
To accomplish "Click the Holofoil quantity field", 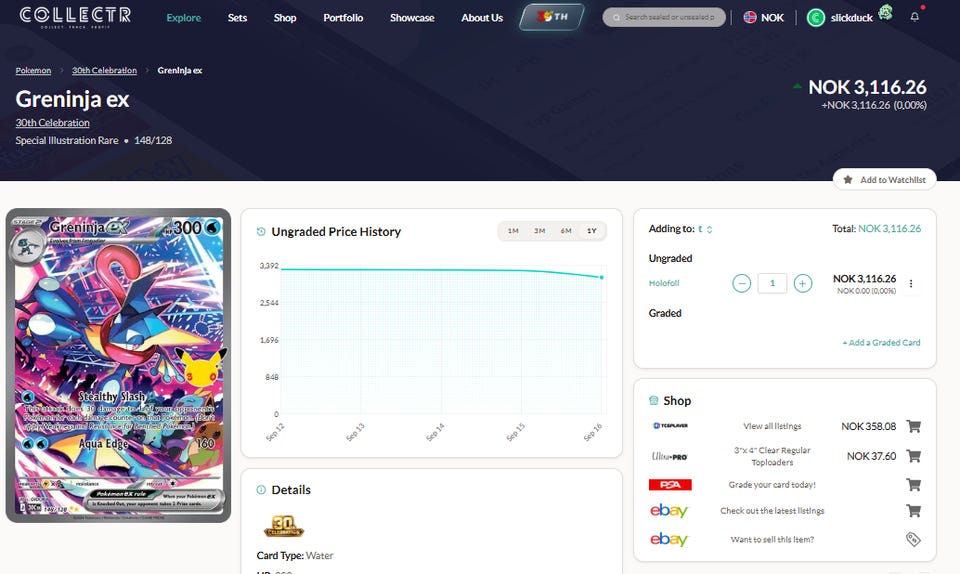I will 772,283.
